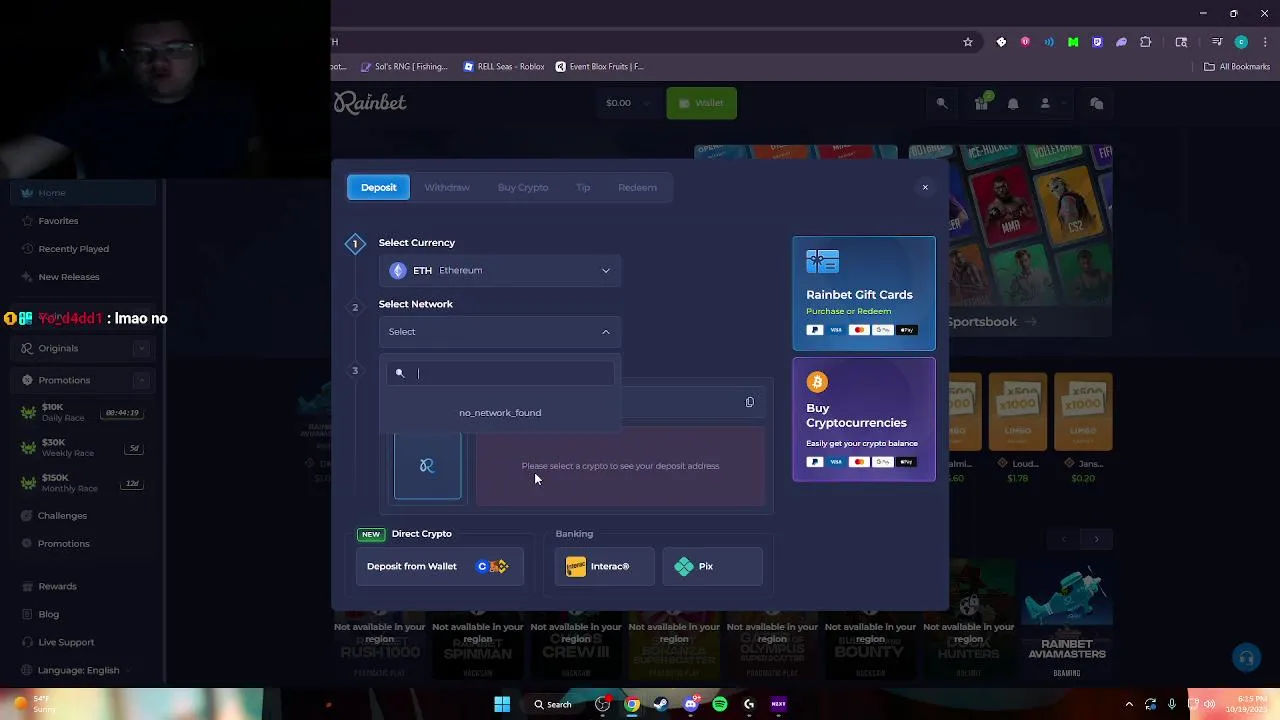Switch to the Buy Crypto tab
Image resolution: width=1280 pixels, height=720 pixels.
[x=523, y=187]
